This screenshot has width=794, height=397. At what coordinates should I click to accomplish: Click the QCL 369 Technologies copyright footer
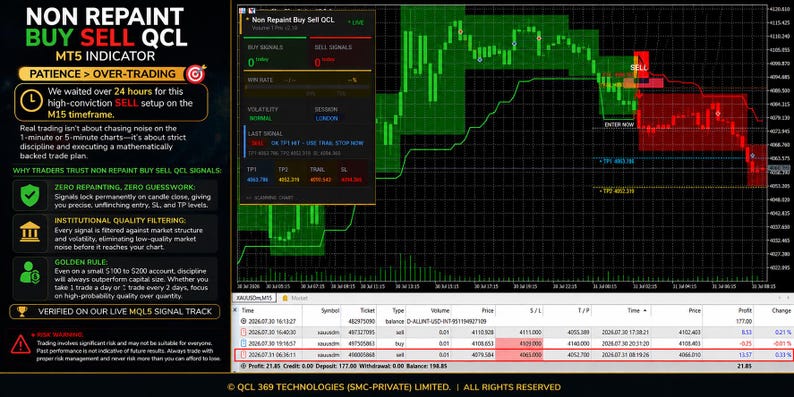(x=394, y=387)
